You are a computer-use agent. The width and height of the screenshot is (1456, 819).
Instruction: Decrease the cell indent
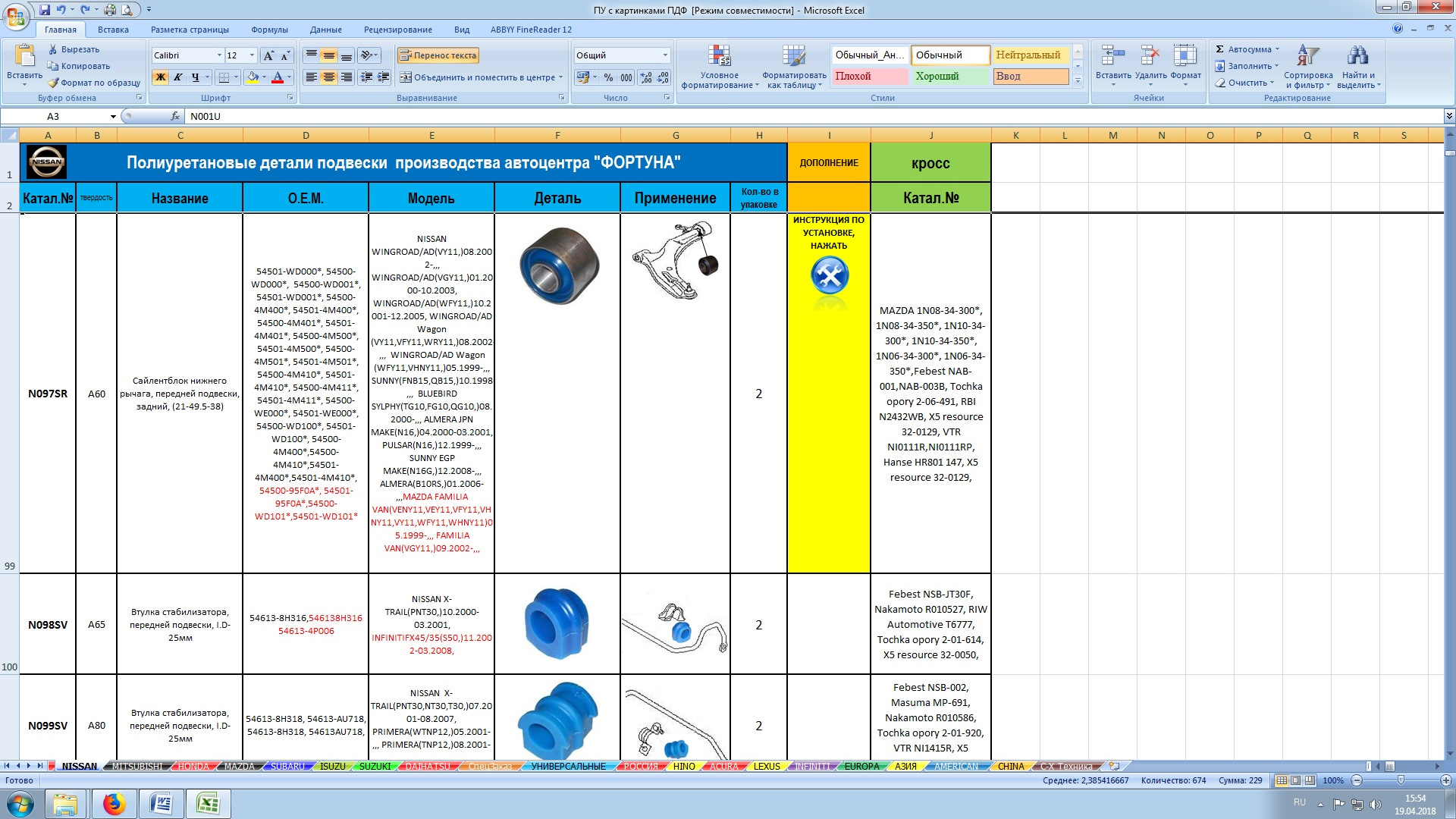pos(366,77)
